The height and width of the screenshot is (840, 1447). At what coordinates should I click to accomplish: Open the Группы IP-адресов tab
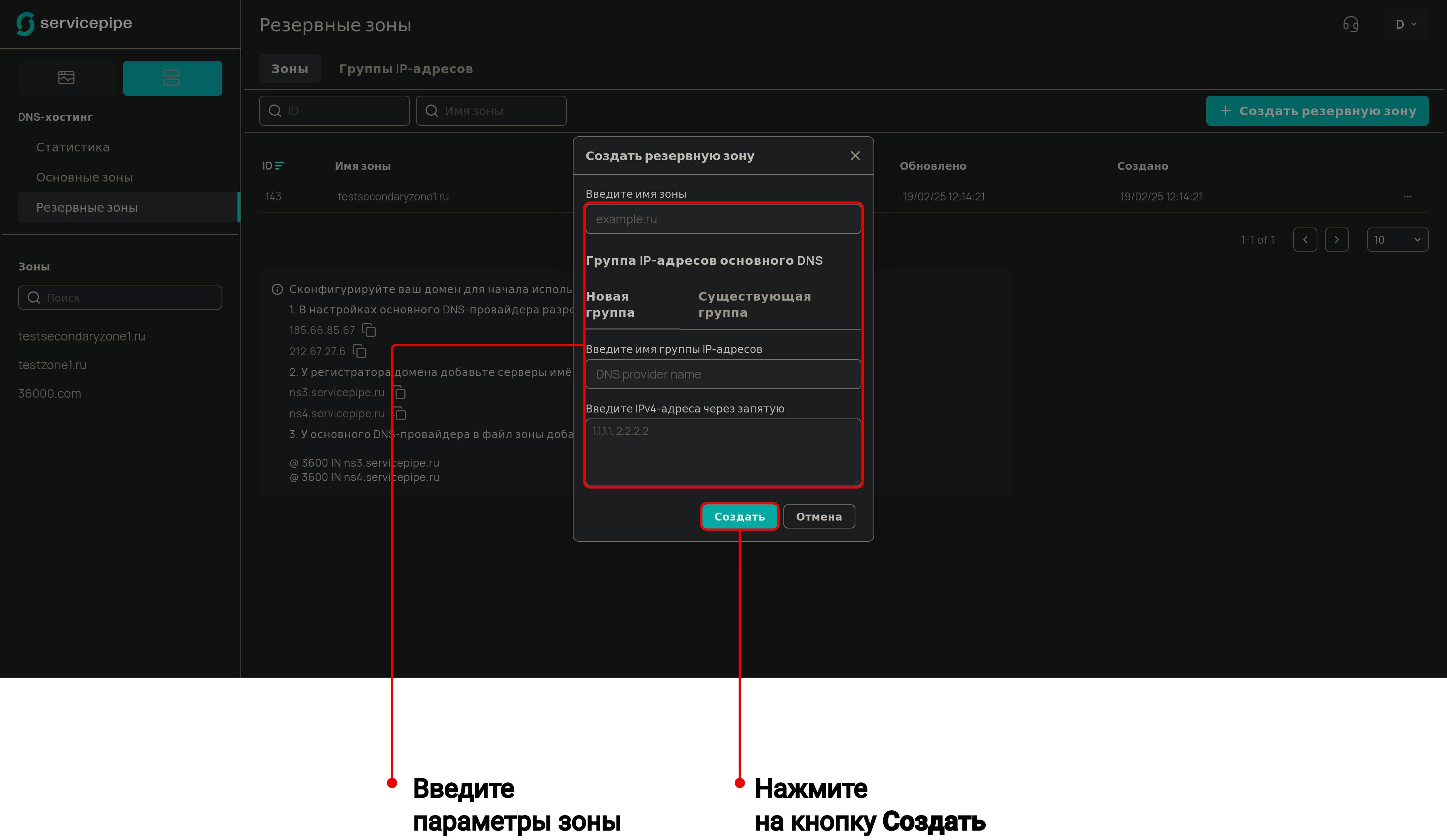405,69
